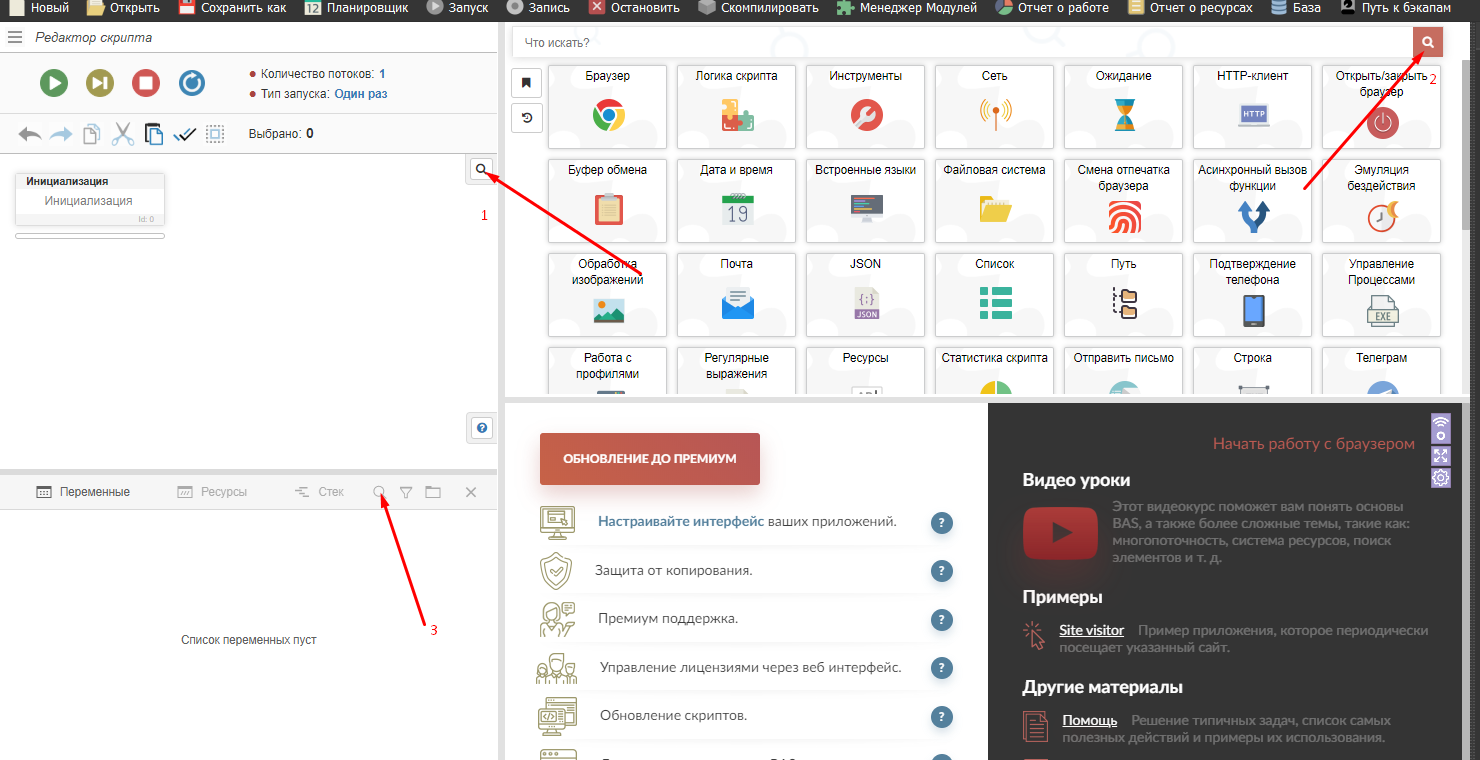The height and width of the screenshot is (760, 1480).
Task: Open script search magnifier in editor
Action: click(482, 170)
